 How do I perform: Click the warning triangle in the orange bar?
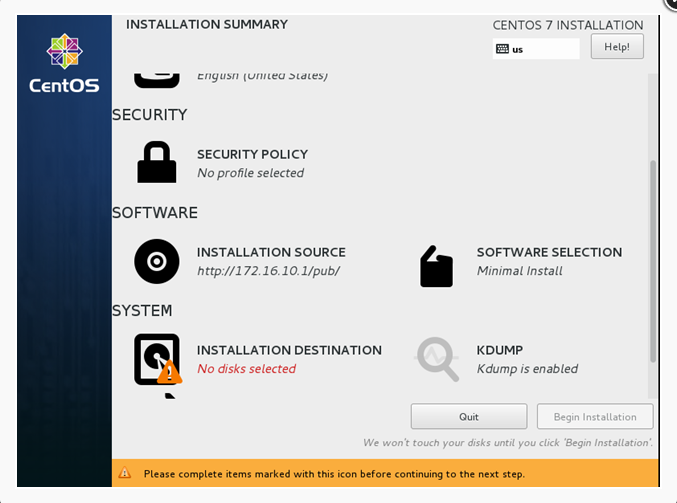click(x=124, y=473)
